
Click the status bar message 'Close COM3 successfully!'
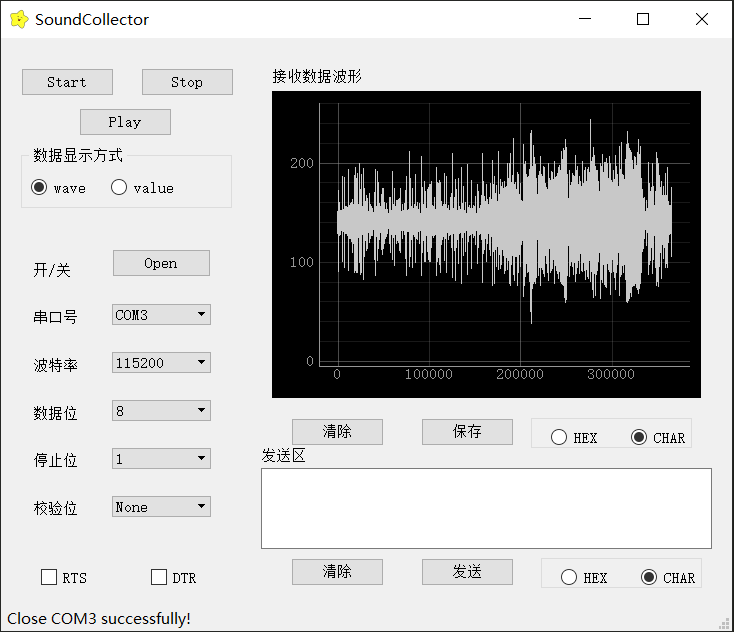pyautogui.click(x=99, y=618)
